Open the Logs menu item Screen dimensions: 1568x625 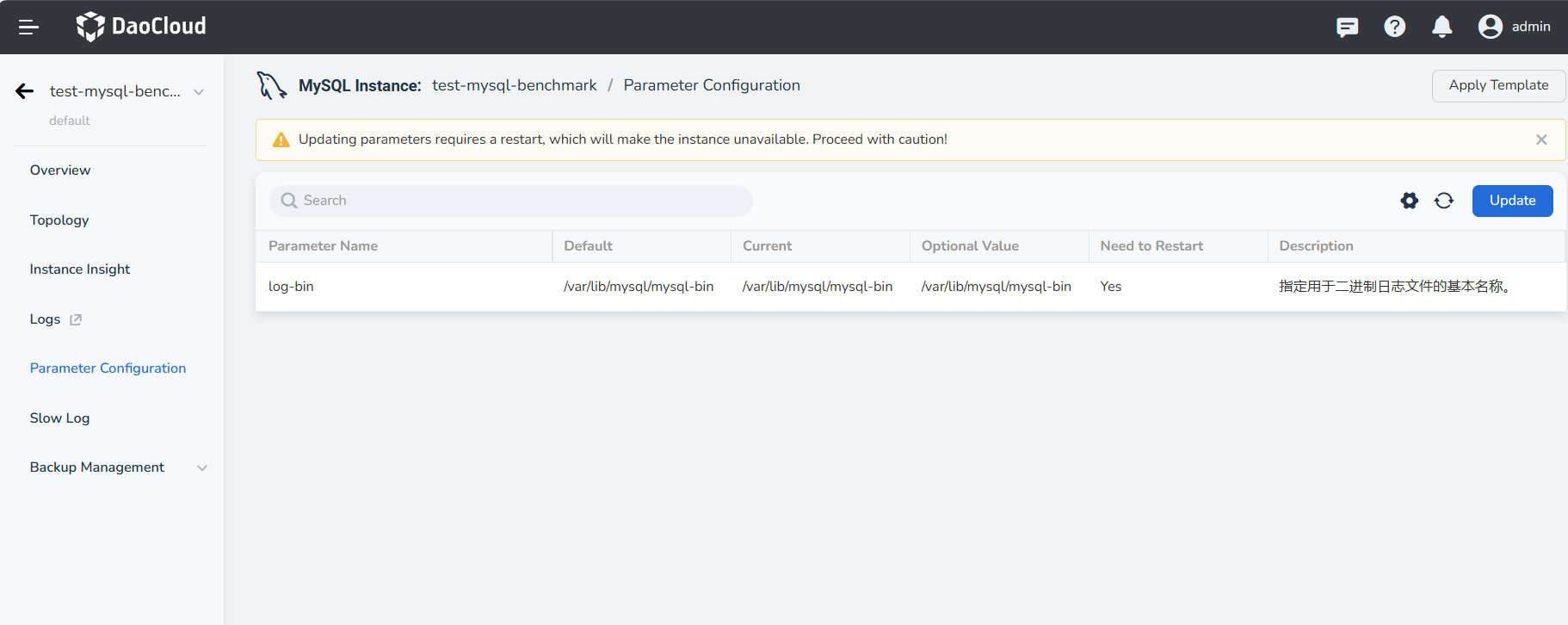45,319
